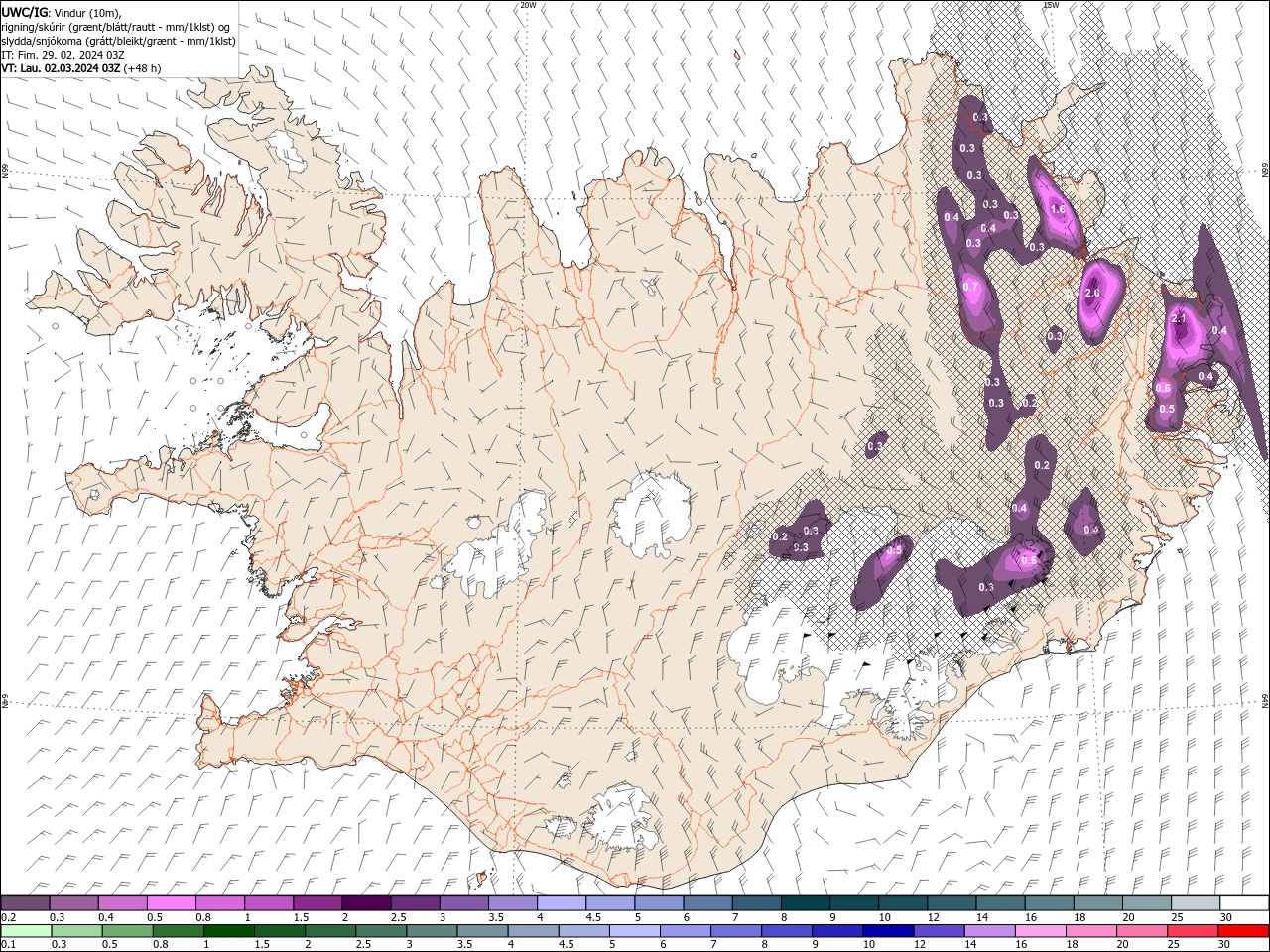The width and height of the screenshot is (1270, 952).
Task: Pick the upper snow legend swatch starting at 2
Action: pyautogui.click(x=366, y=903)
